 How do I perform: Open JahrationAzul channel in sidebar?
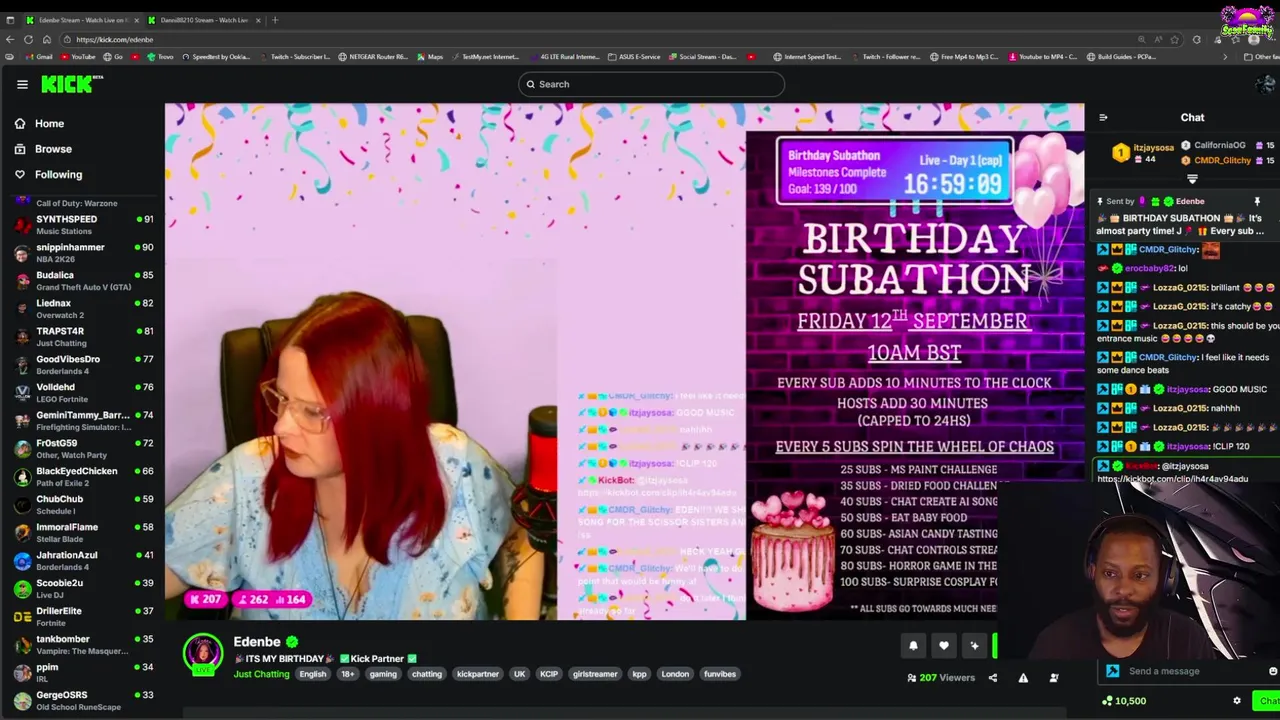pos(82,561)
